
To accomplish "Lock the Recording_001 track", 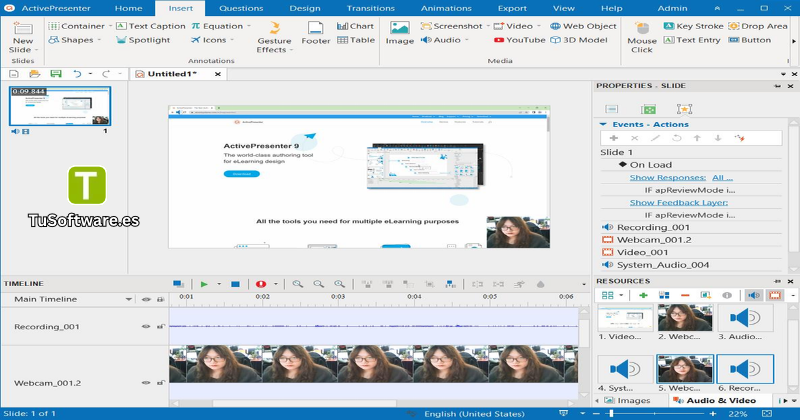I will click(160, 327).
